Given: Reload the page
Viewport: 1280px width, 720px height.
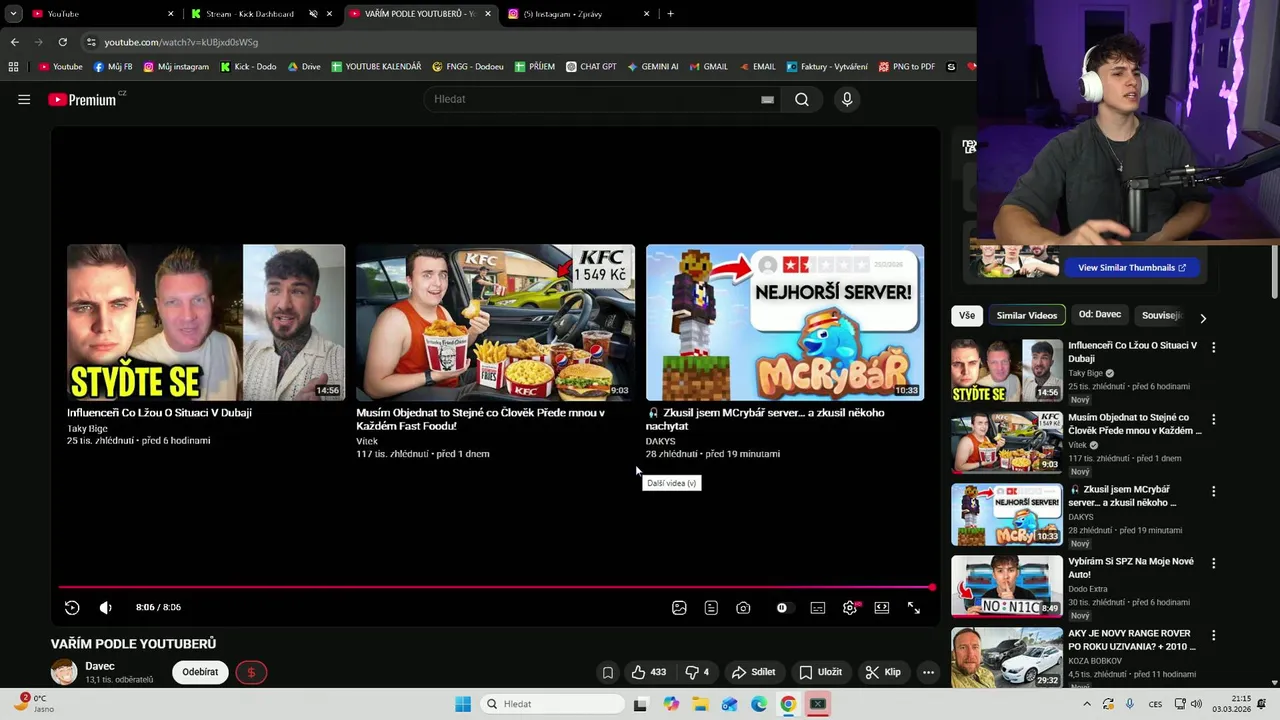Looking at the screenshot, I should (62, 42).
